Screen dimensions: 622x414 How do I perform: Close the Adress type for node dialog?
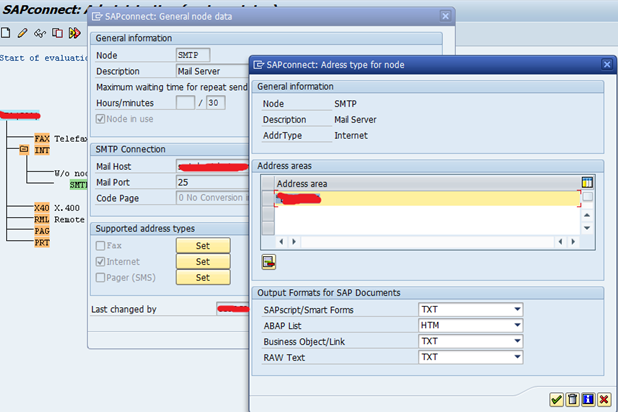click(x=607, y=64)
